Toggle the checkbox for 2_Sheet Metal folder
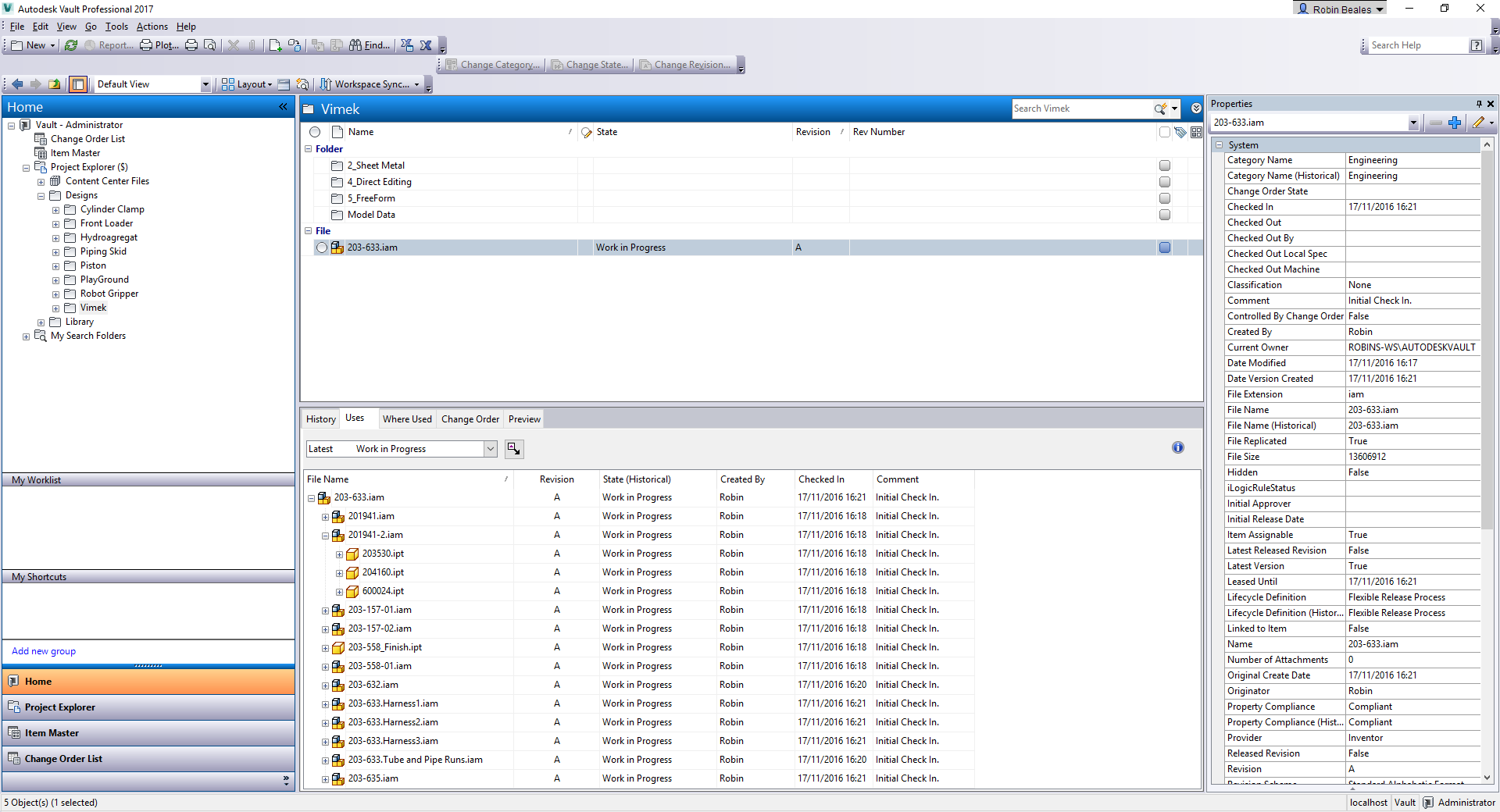 coord(1164,166)
